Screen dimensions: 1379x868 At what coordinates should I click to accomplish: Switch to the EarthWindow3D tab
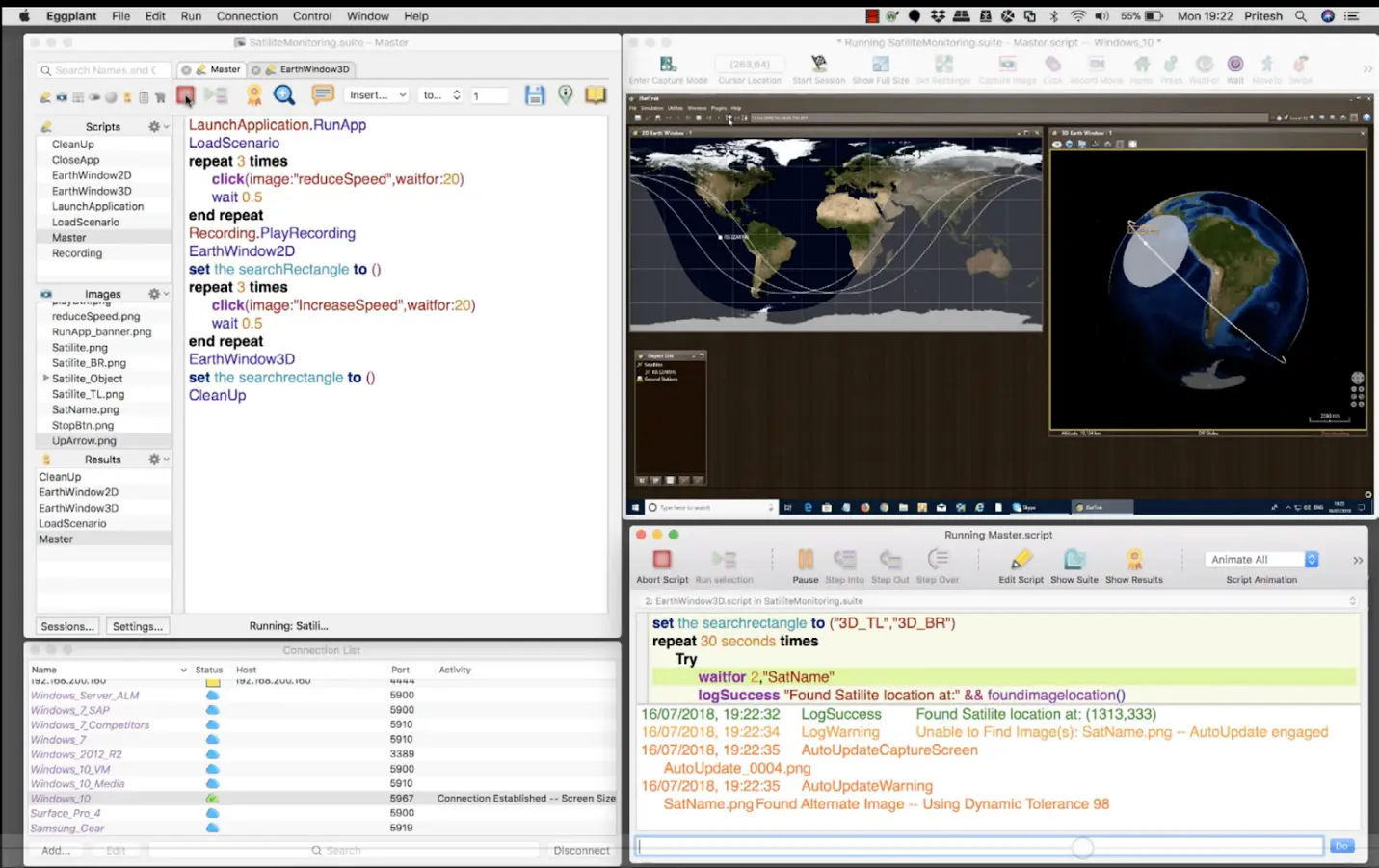[313, 69]
